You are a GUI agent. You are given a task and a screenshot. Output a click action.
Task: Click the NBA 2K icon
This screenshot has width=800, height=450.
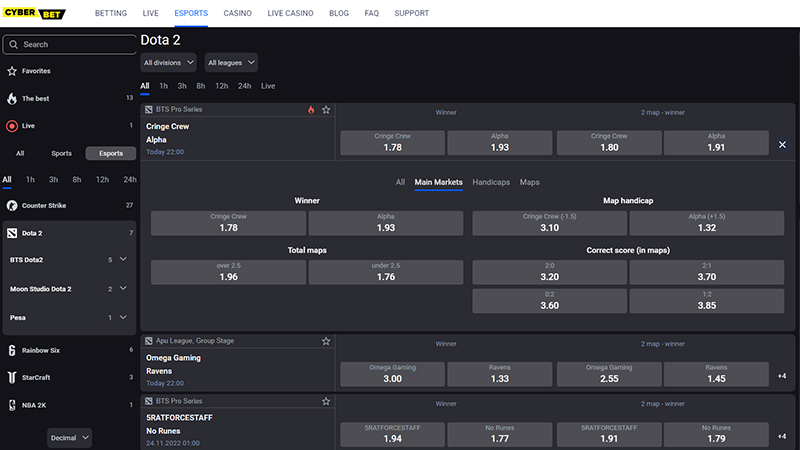pyautogui.click(x=12, y=405)
